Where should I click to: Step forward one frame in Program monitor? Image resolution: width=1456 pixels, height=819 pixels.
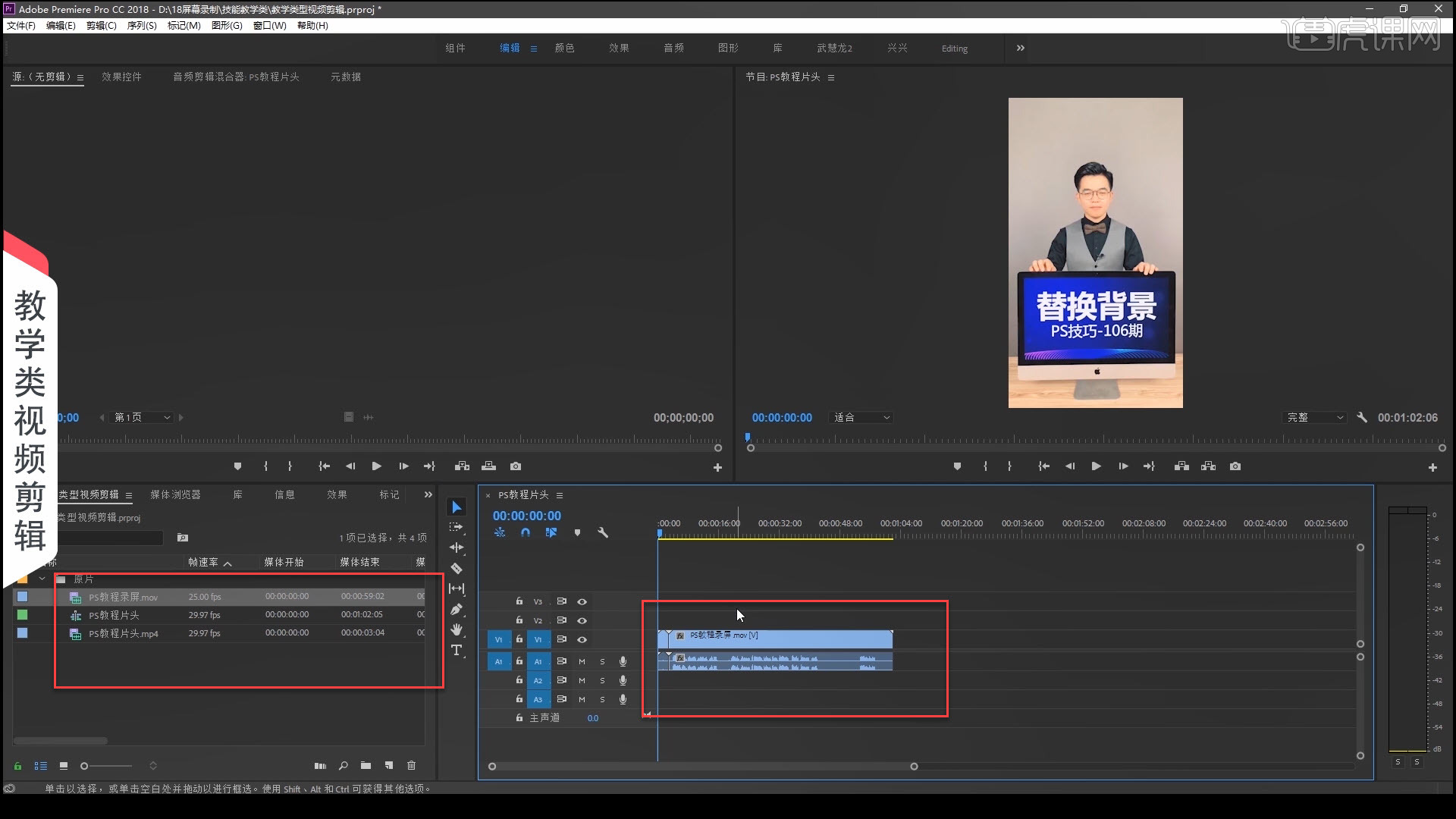click(x=1123, y=466)
